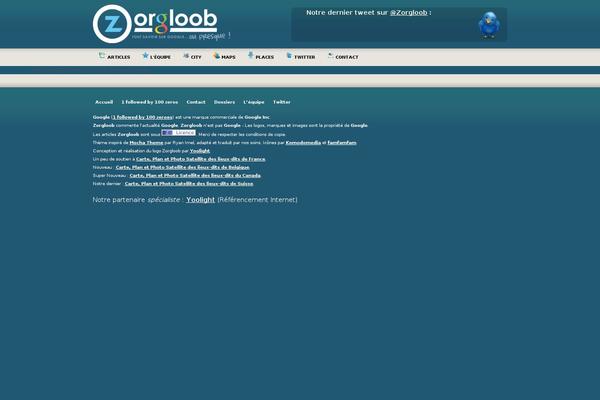
Task: Open the lieux-dits du Canada map link
Action: tap(195, 176)
